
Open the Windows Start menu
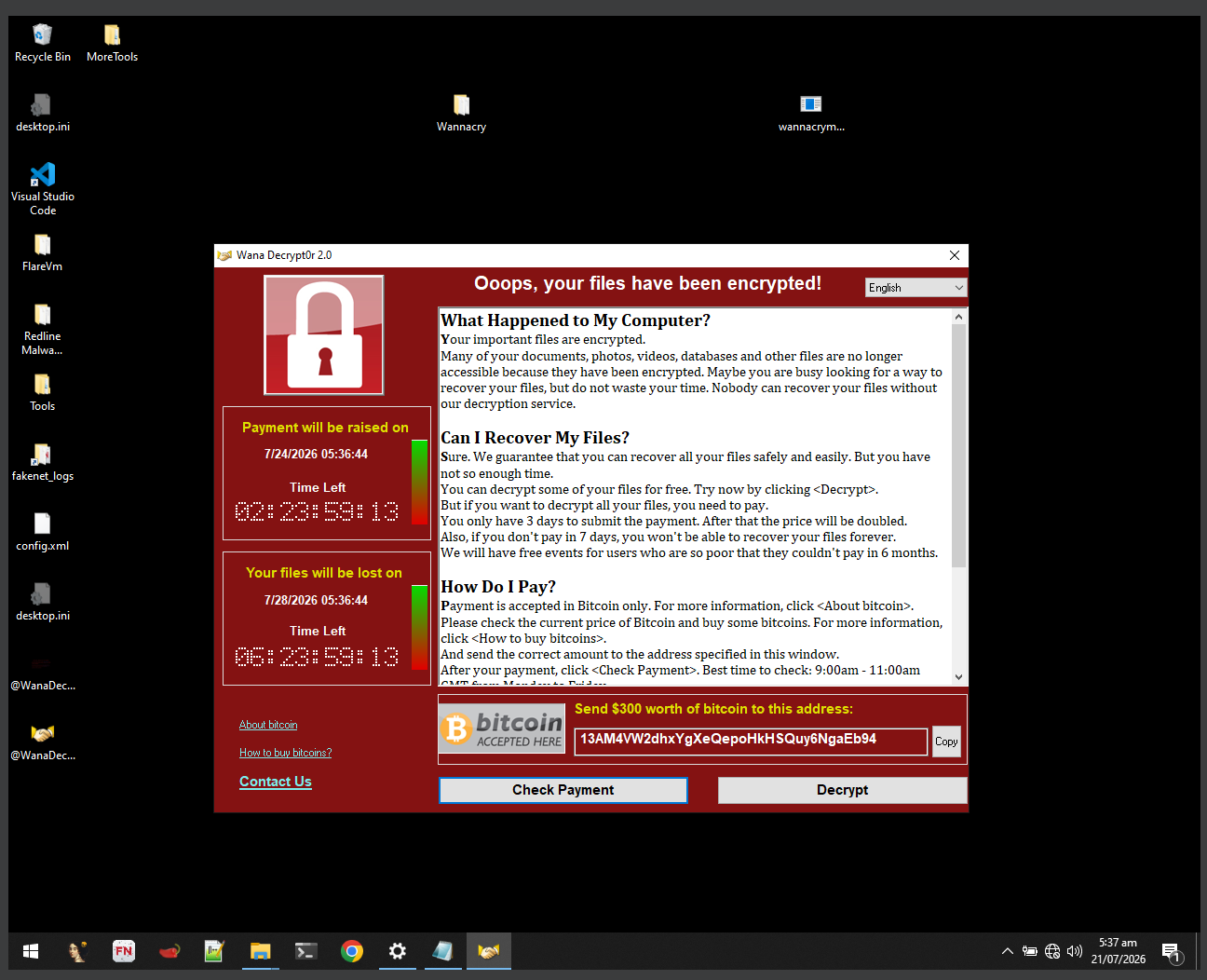(31, 951)
